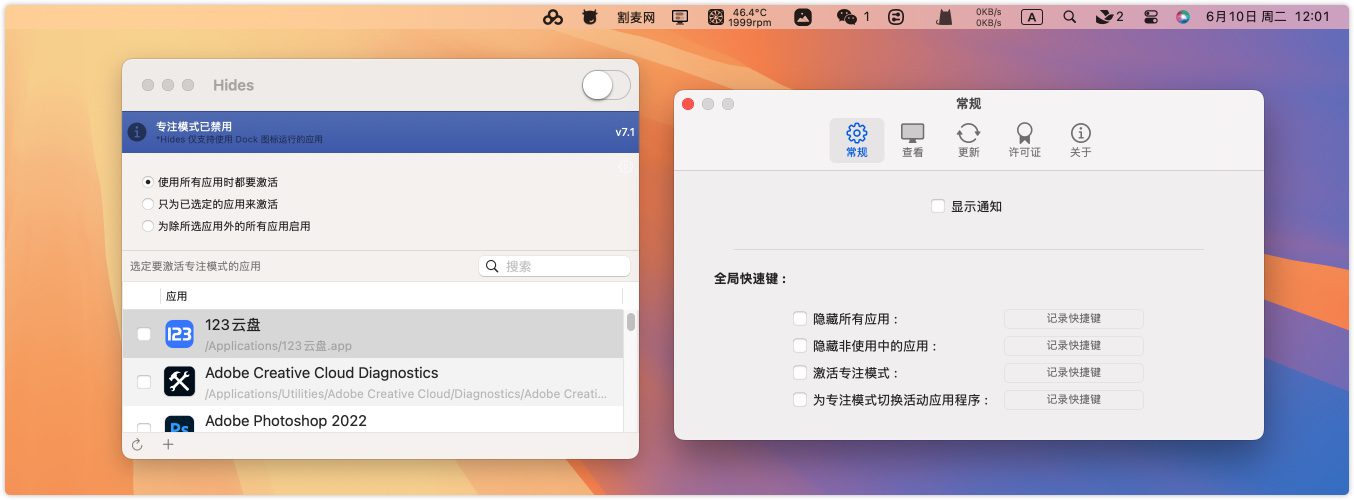Click the Adobe Creative Cloud Diagnostics app icon
Screen dimensions: 1354x500
point(179,381)
